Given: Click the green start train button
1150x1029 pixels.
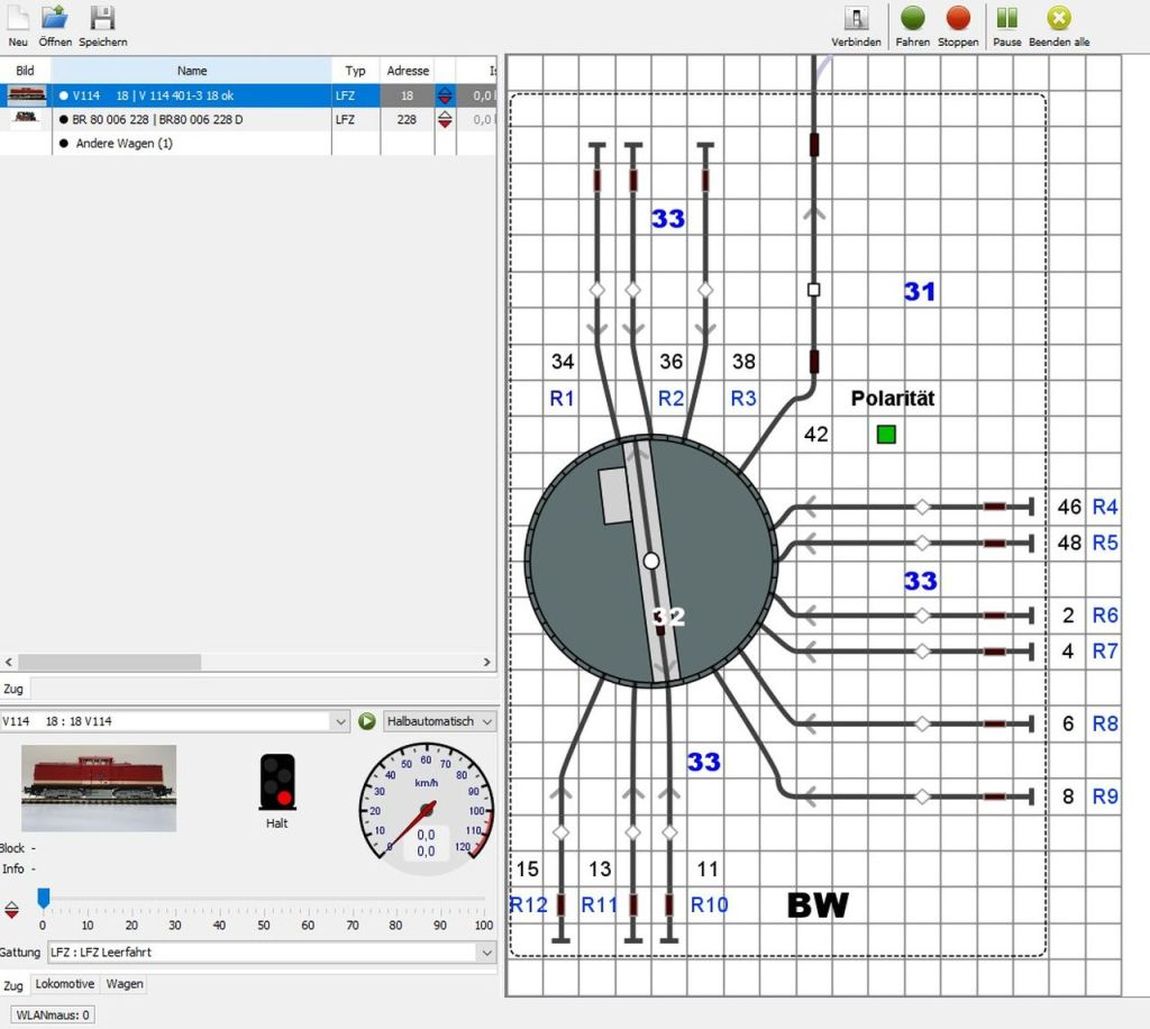Looking at the screenshot, I should 367,721.
